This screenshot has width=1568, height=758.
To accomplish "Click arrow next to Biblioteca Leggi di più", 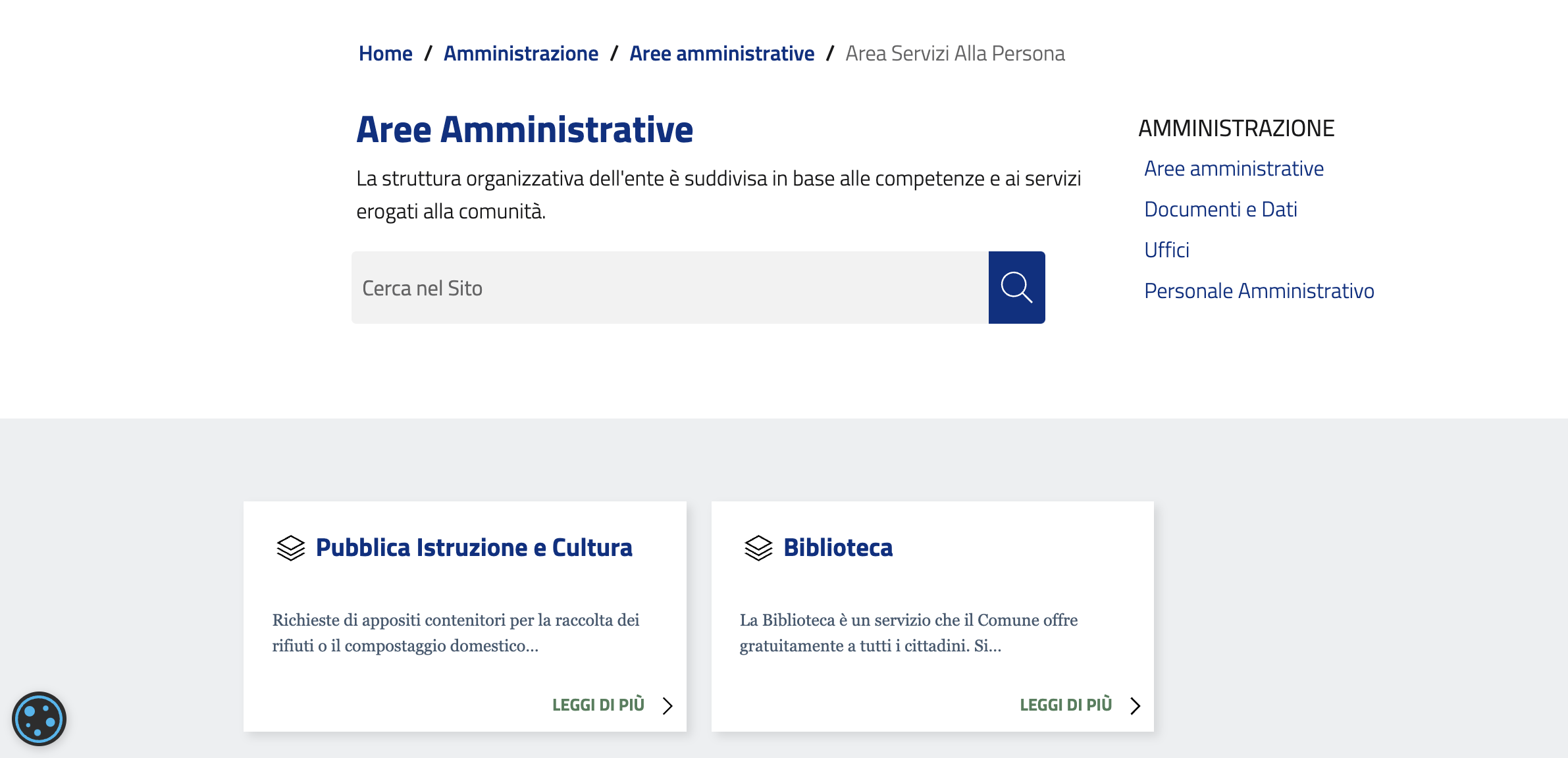I will [1135, 705].
